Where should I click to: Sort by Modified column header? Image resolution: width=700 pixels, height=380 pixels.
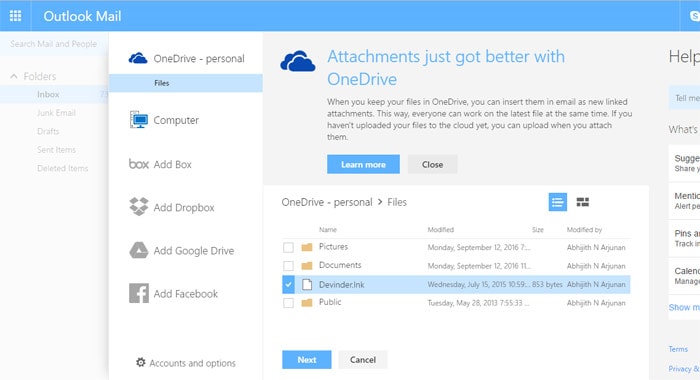(x=441, y=230)
